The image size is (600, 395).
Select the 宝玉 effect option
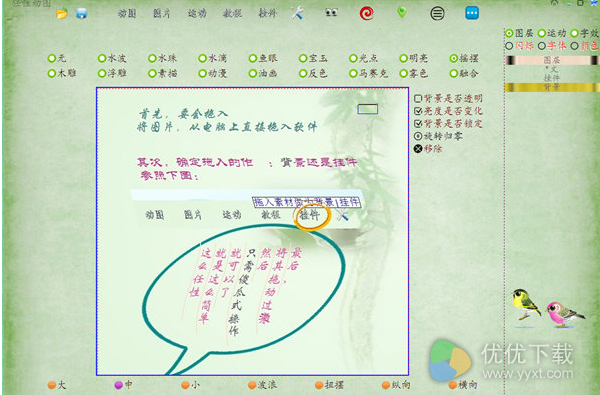click(313, 58)
